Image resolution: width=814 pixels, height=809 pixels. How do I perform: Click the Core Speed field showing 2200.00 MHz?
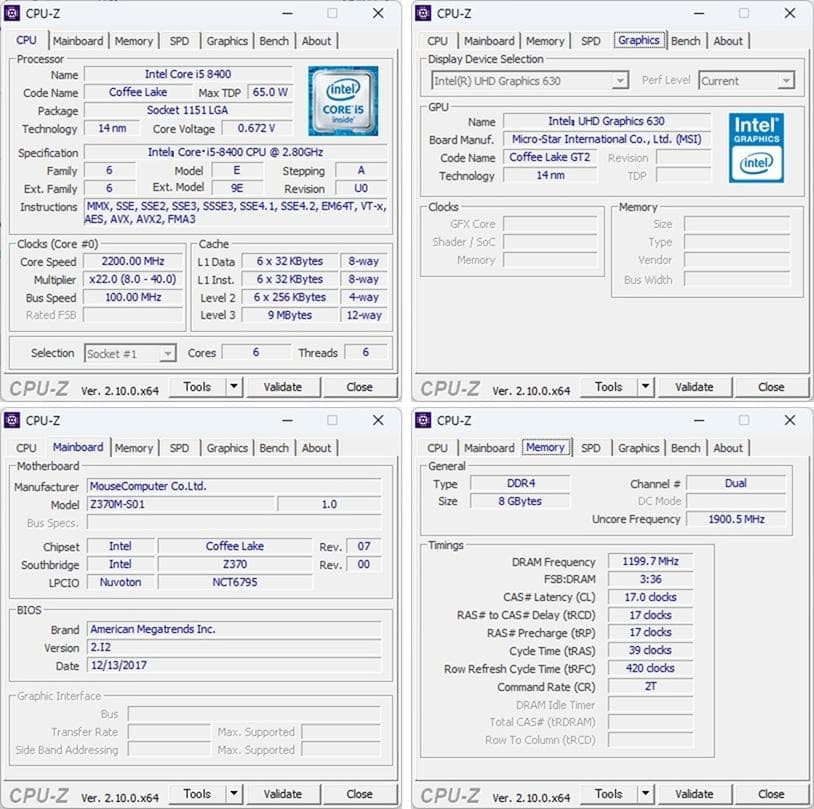coord(134,261)
